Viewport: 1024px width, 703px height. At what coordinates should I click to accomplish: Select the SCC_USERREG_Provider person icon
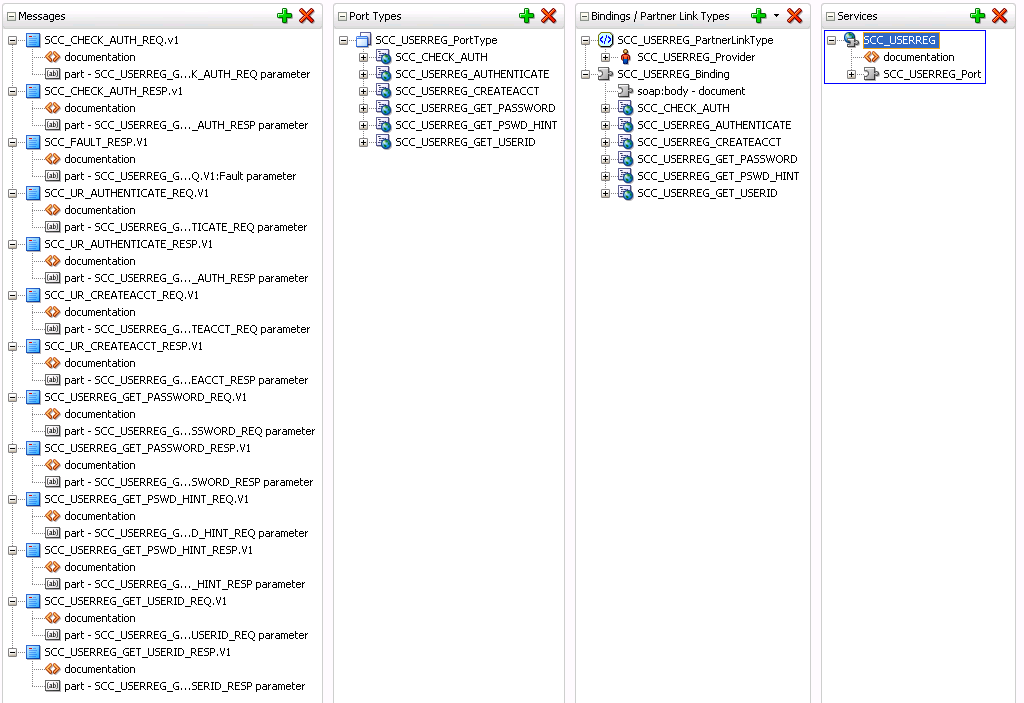pos(625,57)
